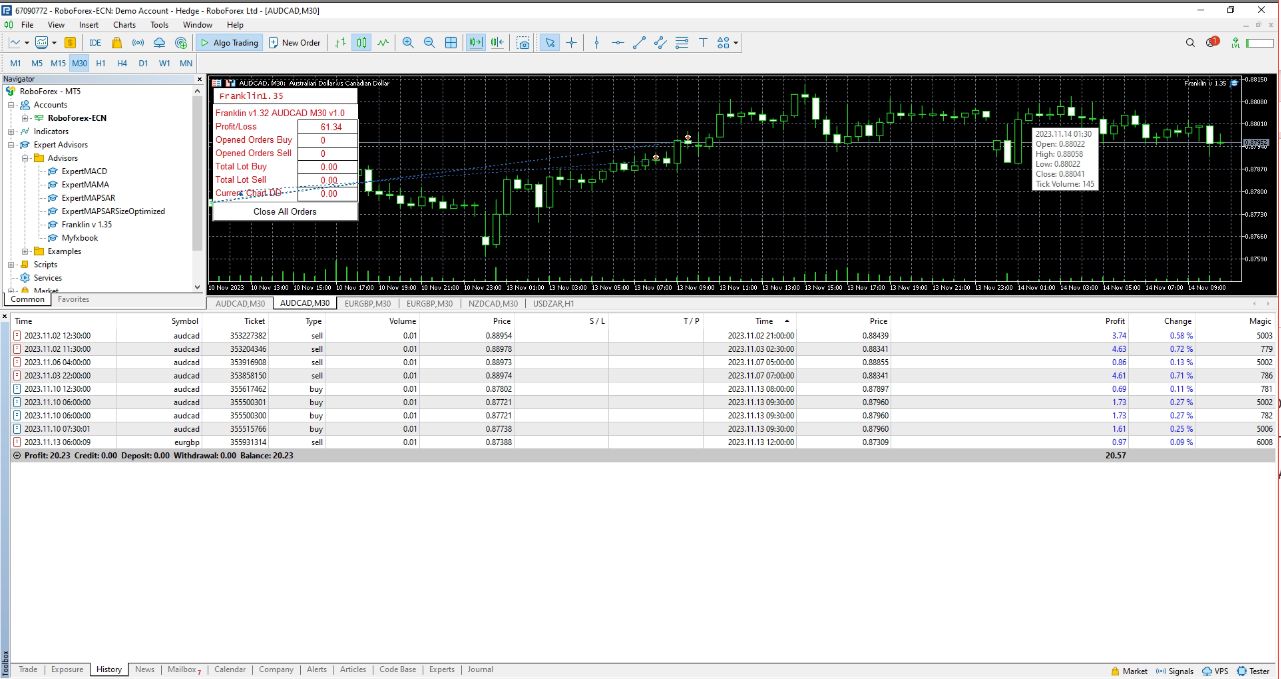Open the Insert menu
Image resolution: width=1281 pixels, height=679 pixels.
pyautogui.click(x=89, y=24)
